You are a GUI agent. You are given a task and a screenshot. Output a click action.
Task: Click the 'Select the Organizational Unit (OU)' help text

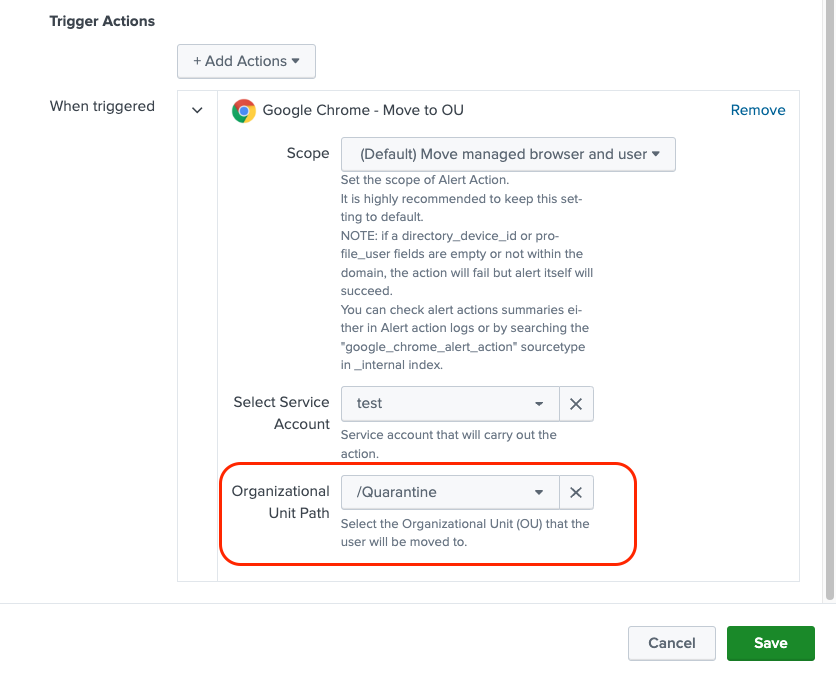tap(465, 533)
